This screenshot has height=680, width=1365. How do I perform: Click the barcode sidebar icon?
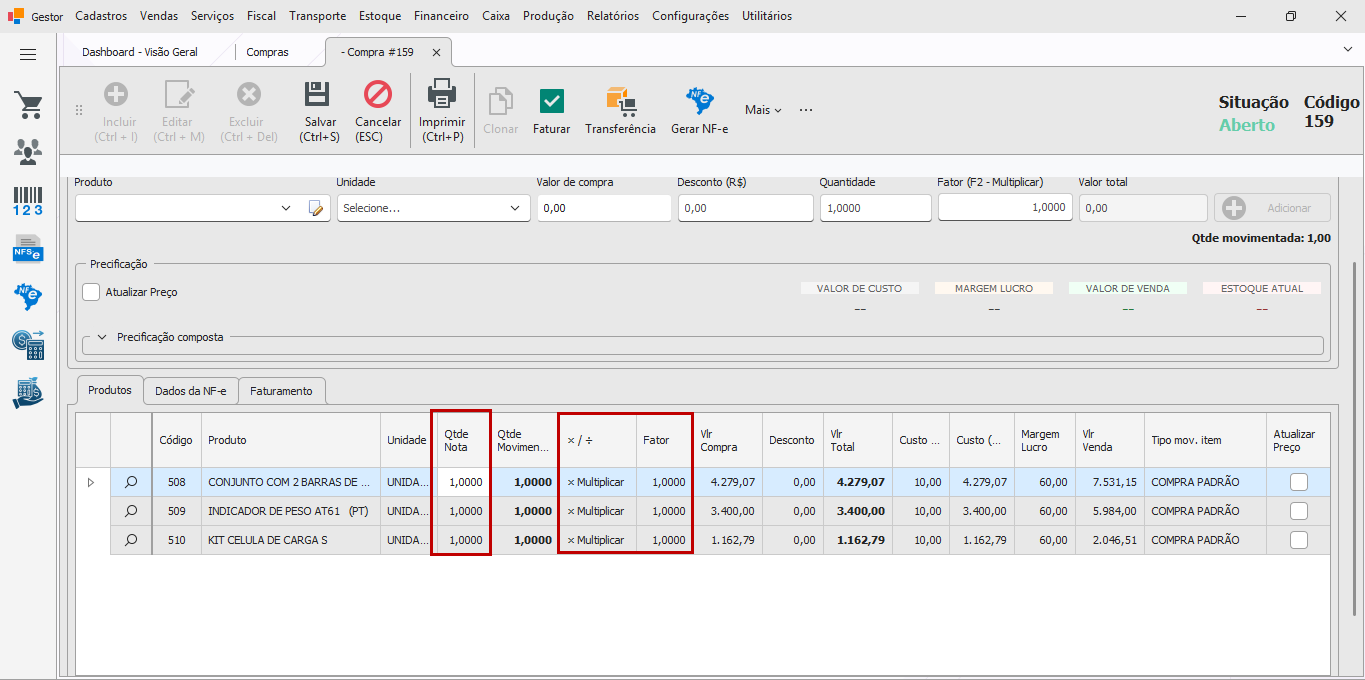(x=28, y=201)
